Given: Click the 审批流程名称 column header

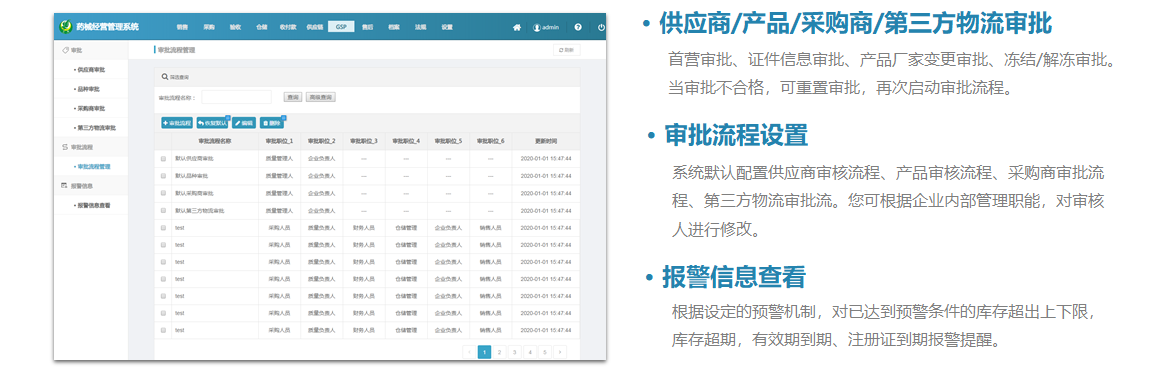Looking at the screenshot, I should (x=215, y=140).
